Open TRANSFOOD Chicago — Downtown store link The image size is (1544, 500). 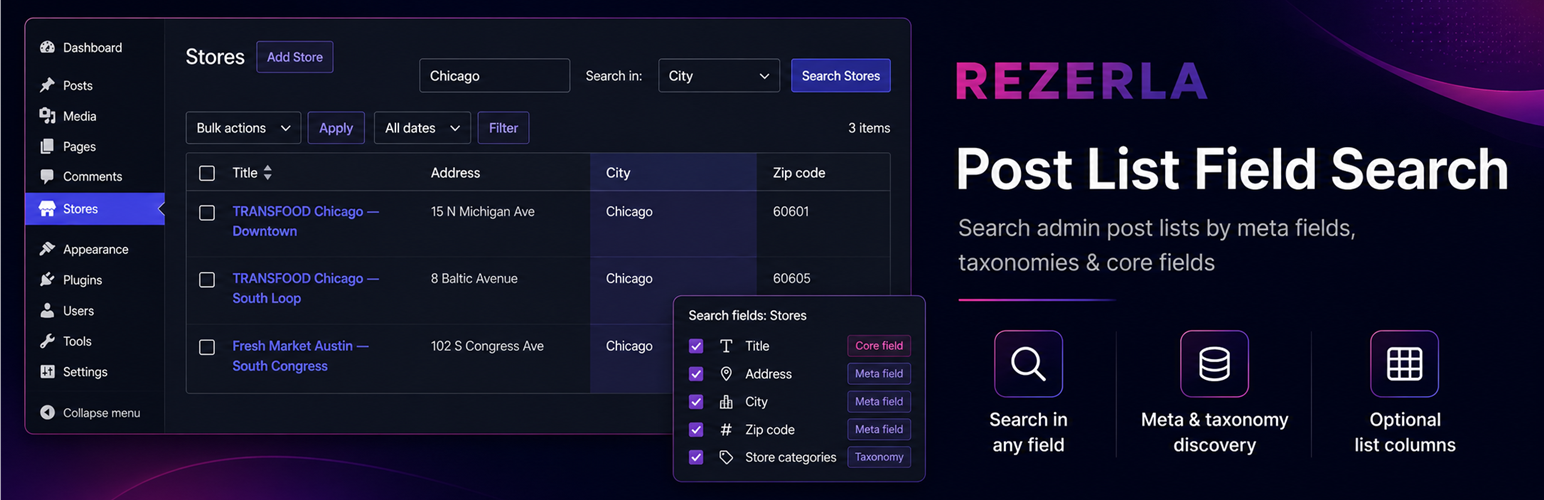[306, 221]
